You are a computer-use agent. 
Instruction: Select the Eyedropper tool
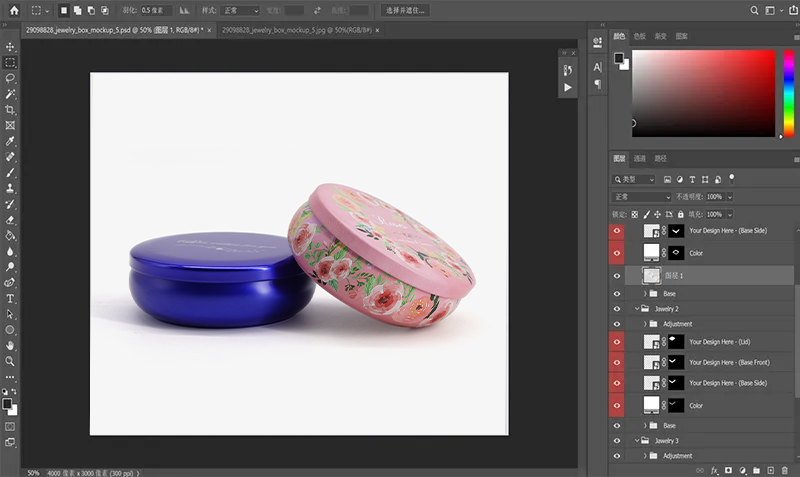pyautogui.click(x=10, y=141)
